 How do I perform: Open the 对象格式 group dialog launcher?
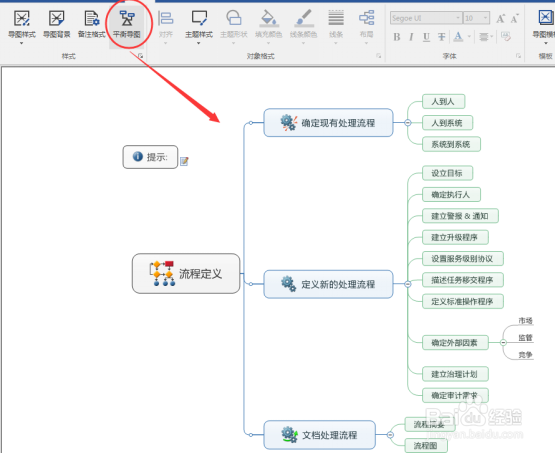[379, 56]
